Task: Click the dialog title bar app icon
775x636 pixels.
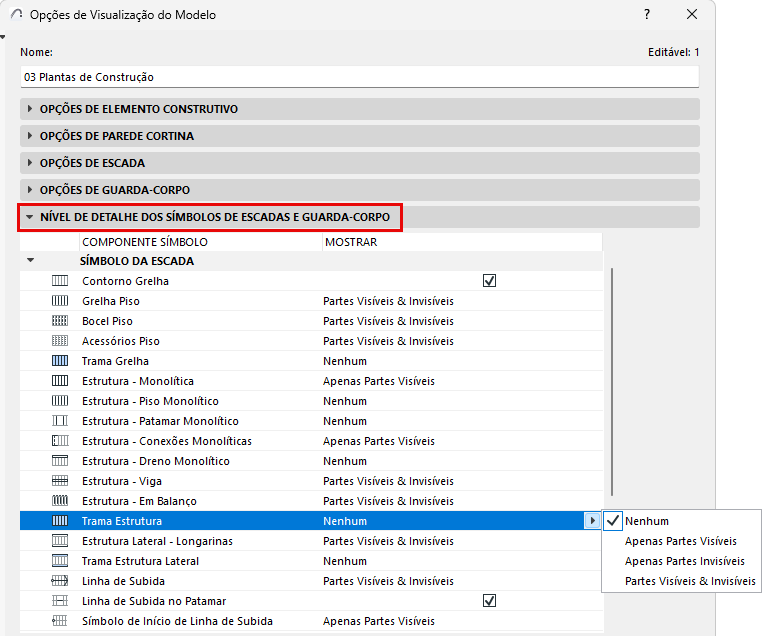Action: (x=17, y=14)
